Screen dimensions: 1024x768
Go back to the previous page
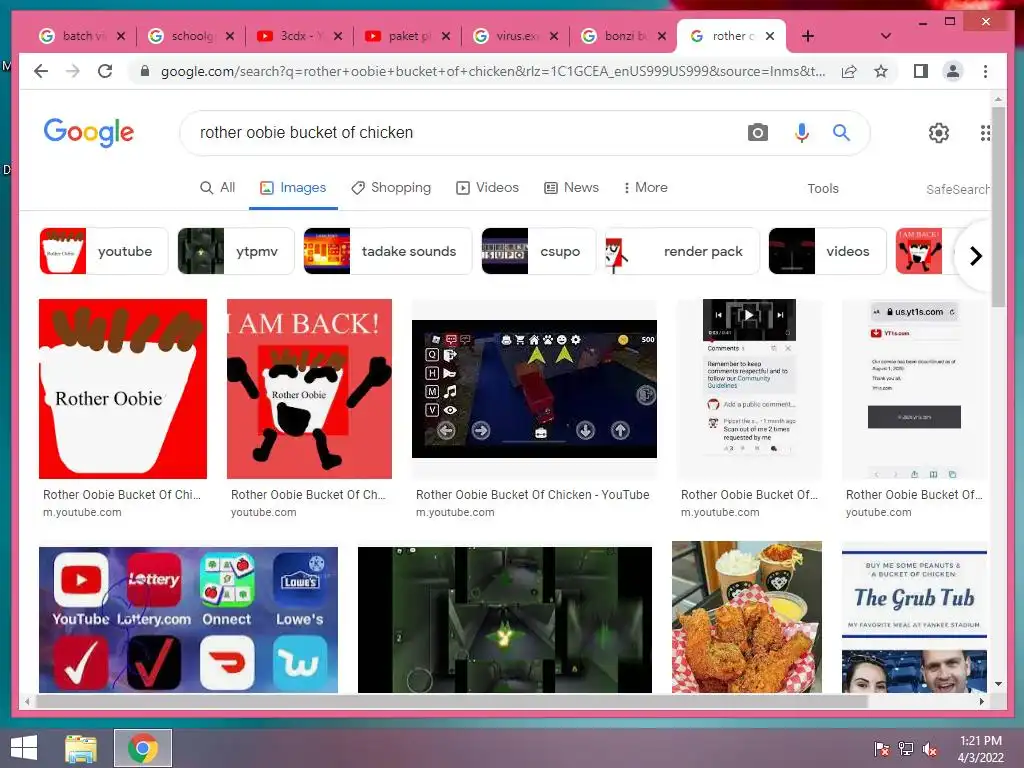click(40, 71)
